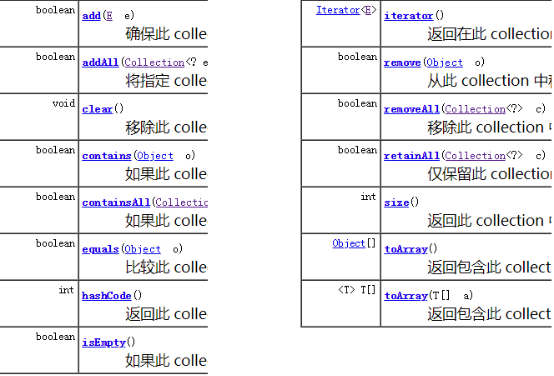This screenshot has width=554, height=376.
Task: Click the Object link in equals(Object o)
Action: pos(142,249)
